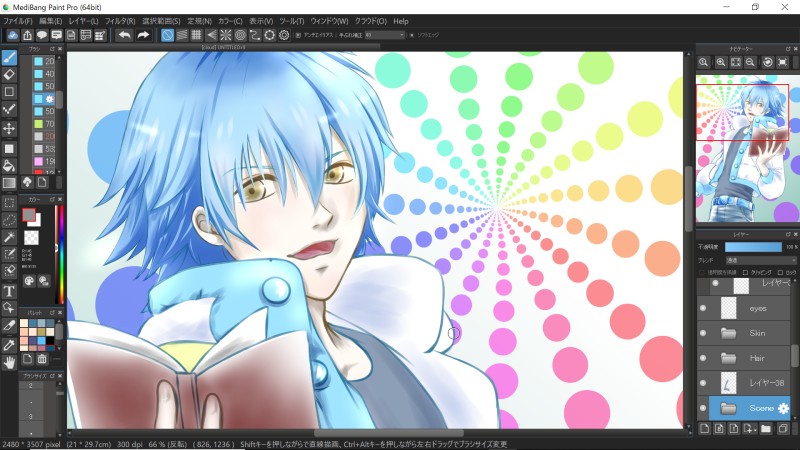The height and width of the screenshot is (450, 800).
Task: Open the 編集(E) menu
Action: [51, 21]
